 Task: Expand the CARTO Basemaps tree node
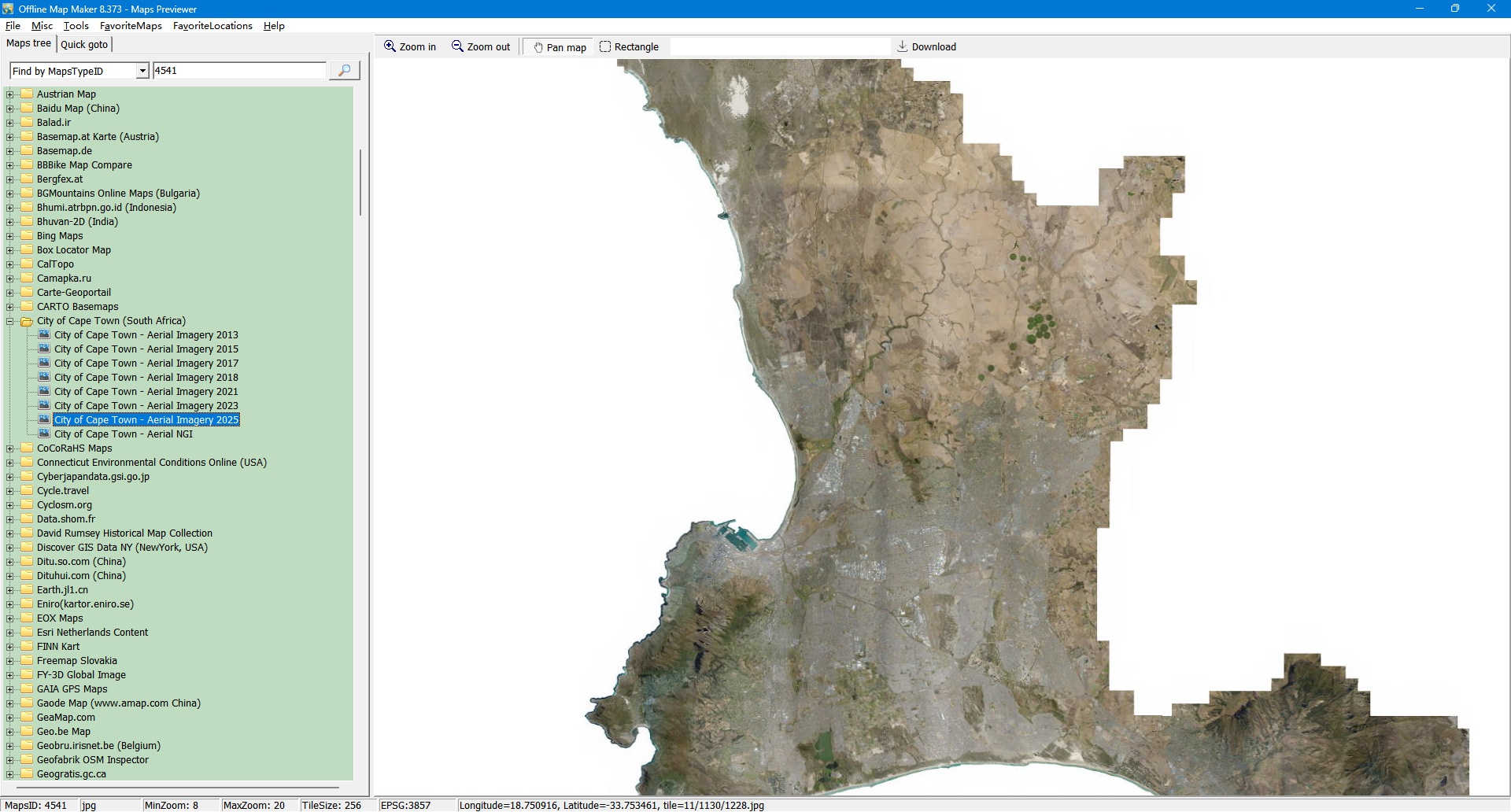click(10, 307)
